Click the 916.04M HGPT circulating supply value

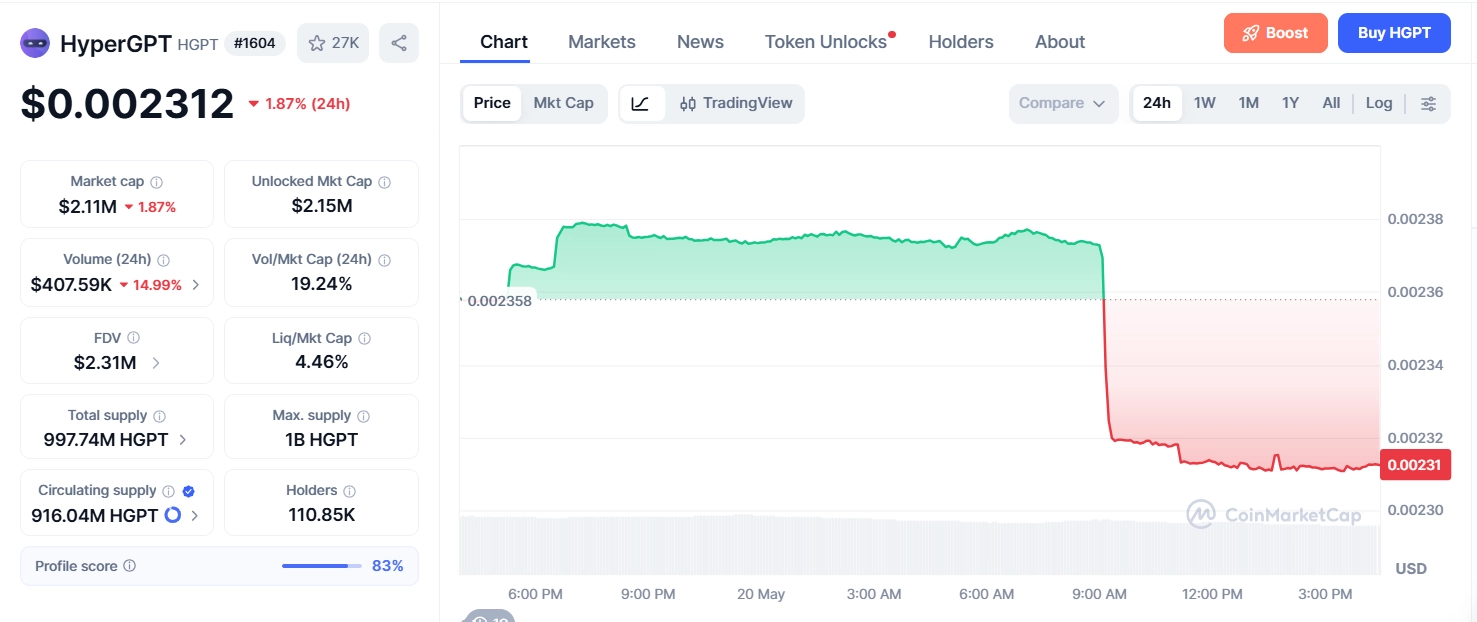(94, 516)
